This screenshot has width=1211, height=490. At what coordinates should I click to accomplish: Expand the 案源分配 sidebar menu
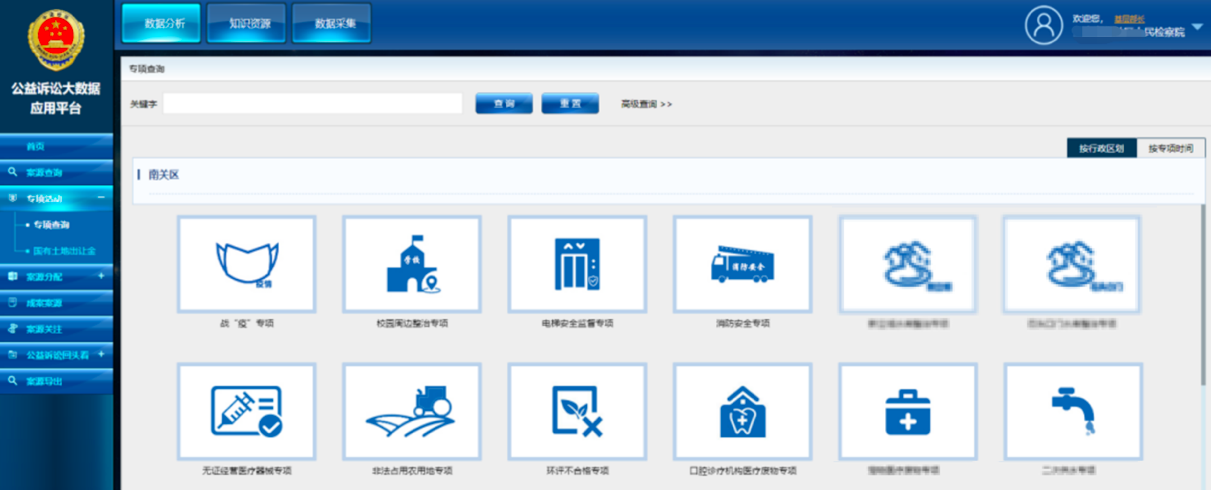coord(101,276)
